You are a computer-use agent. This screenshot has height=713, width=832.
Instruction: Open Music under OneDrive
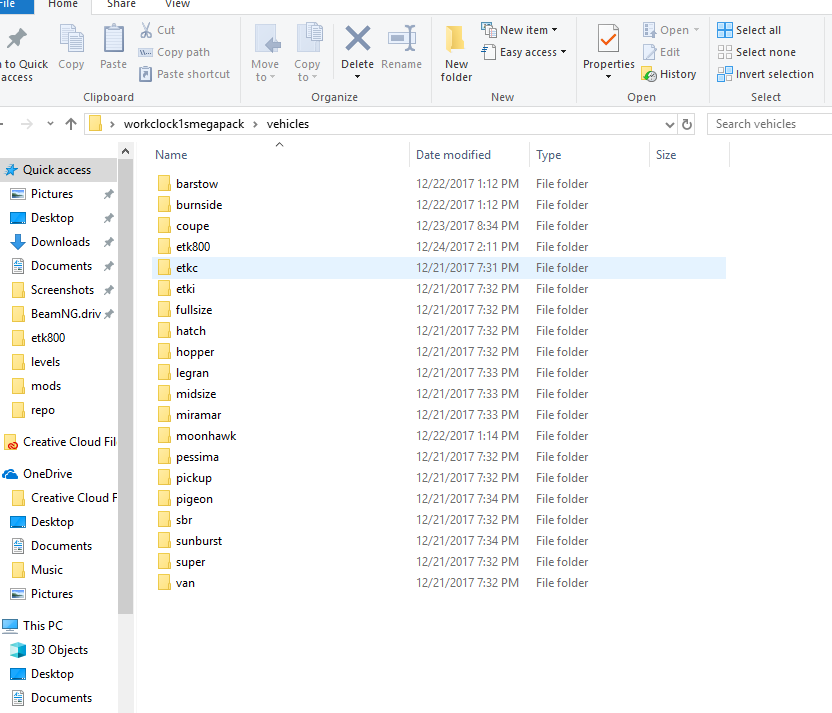[x=37, y=570]
